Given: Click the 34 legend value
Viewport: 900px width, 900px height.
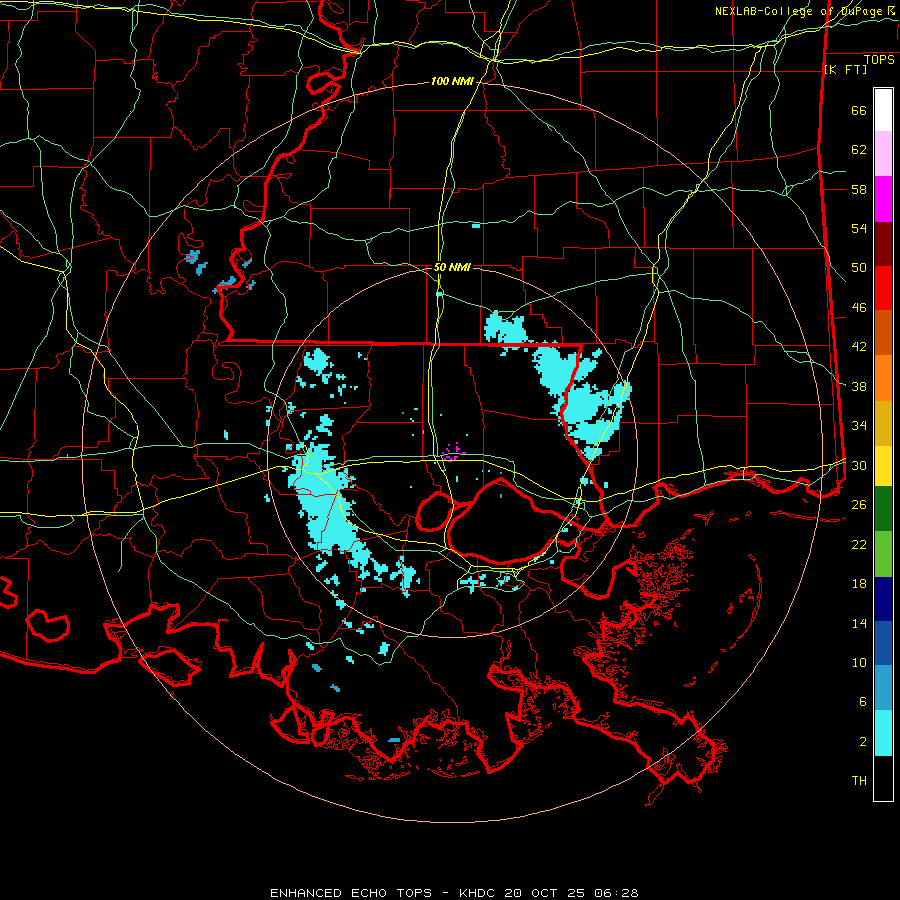Looking at the screenshot, I should coord(859,426).
